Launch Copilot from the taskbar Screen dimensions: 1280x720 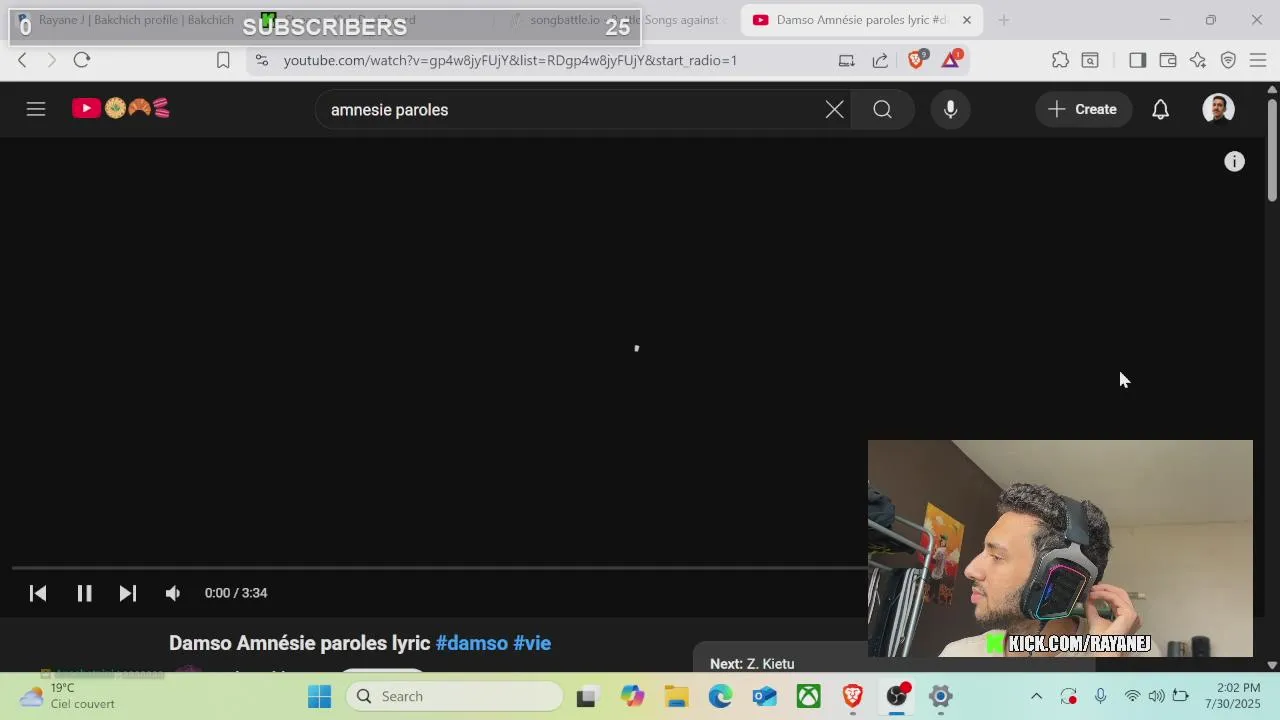[x=632, y=696]
